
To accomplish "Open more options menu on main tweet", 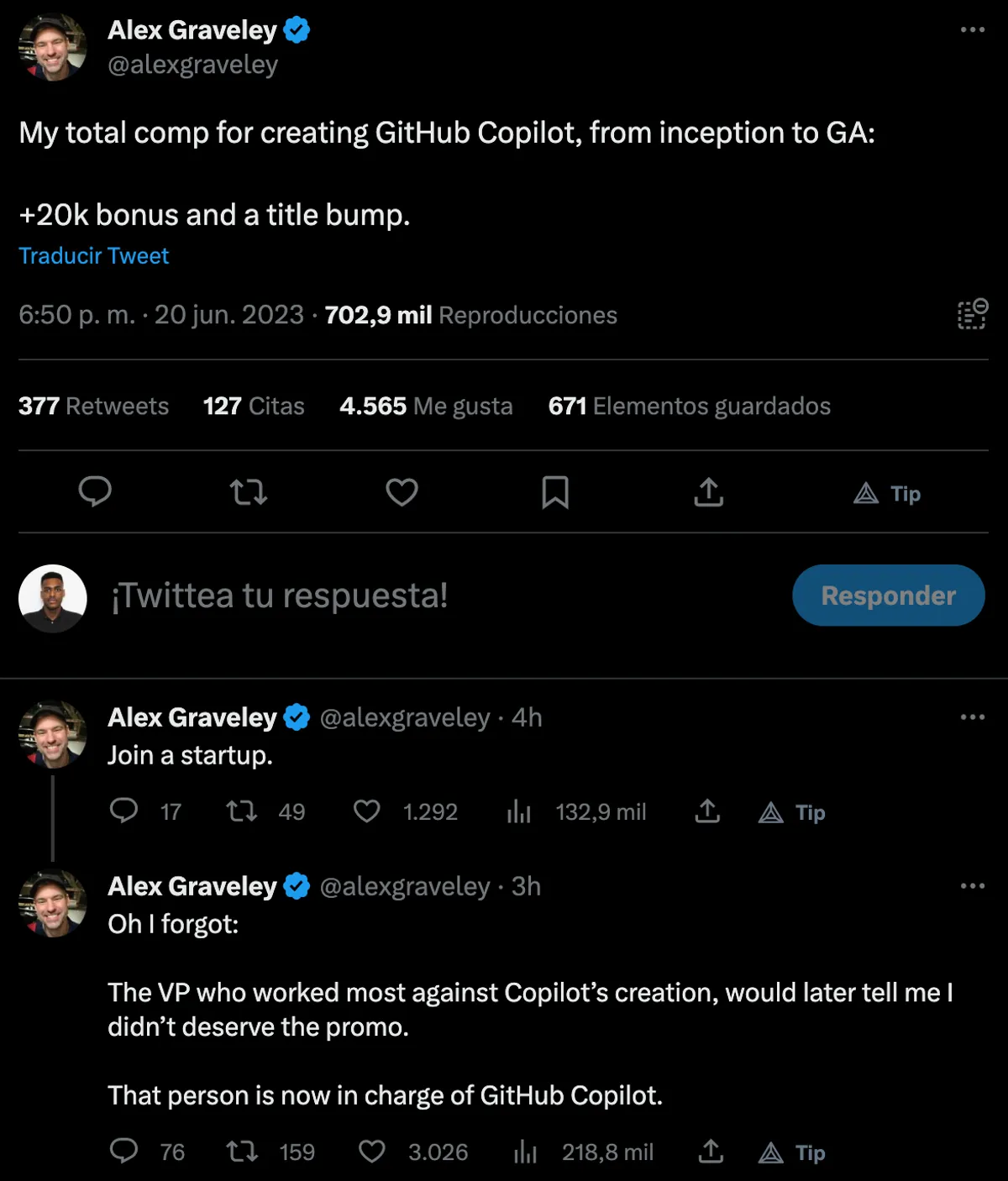I will (972, 30).
